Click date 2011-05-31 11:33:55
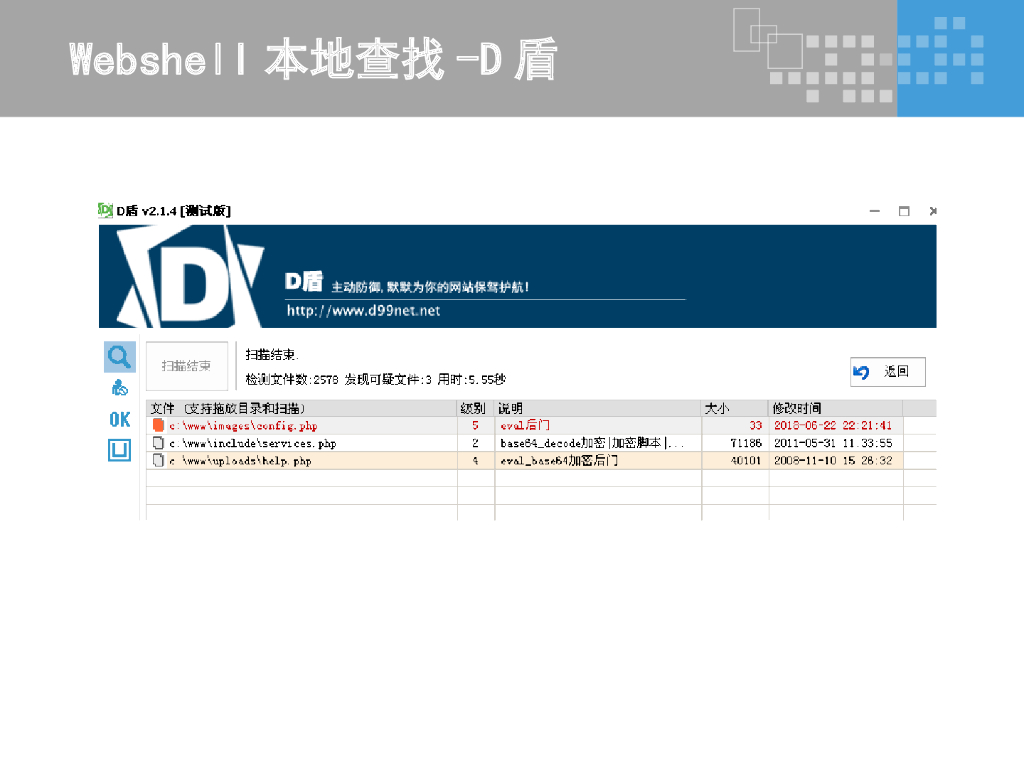The image size is (1024, 768). tap(833, 443)
